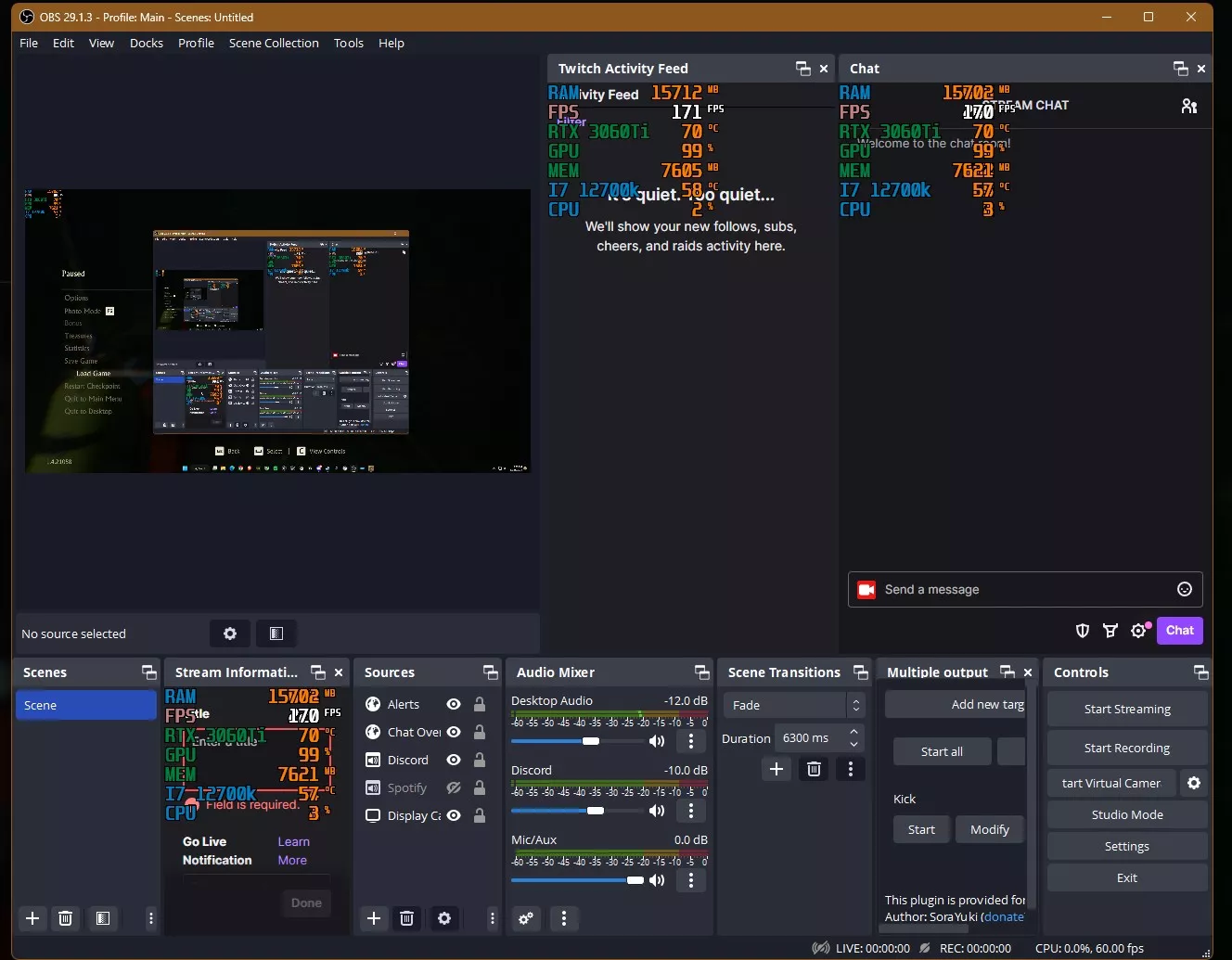
Task: Show the hidden Spotify source
Action: click(453, 787)
